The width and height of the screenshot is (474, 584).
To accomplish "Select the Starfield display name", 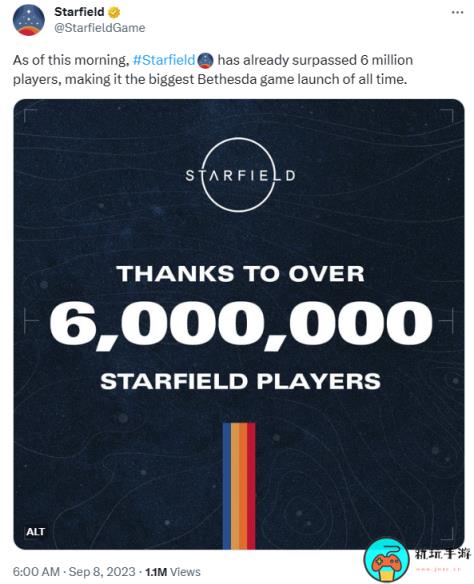I will 79,12.
